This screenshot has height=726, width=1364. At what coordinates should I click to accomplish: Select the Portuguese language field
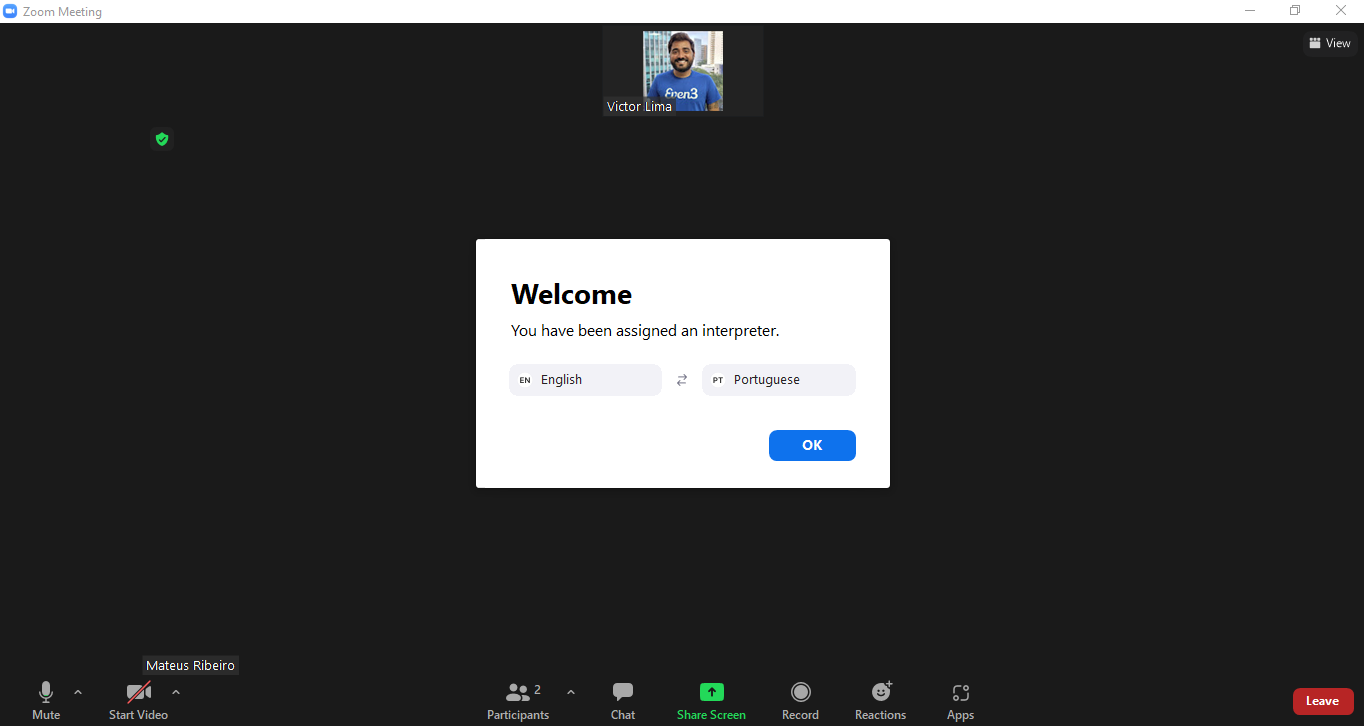[x=779, y=380]
